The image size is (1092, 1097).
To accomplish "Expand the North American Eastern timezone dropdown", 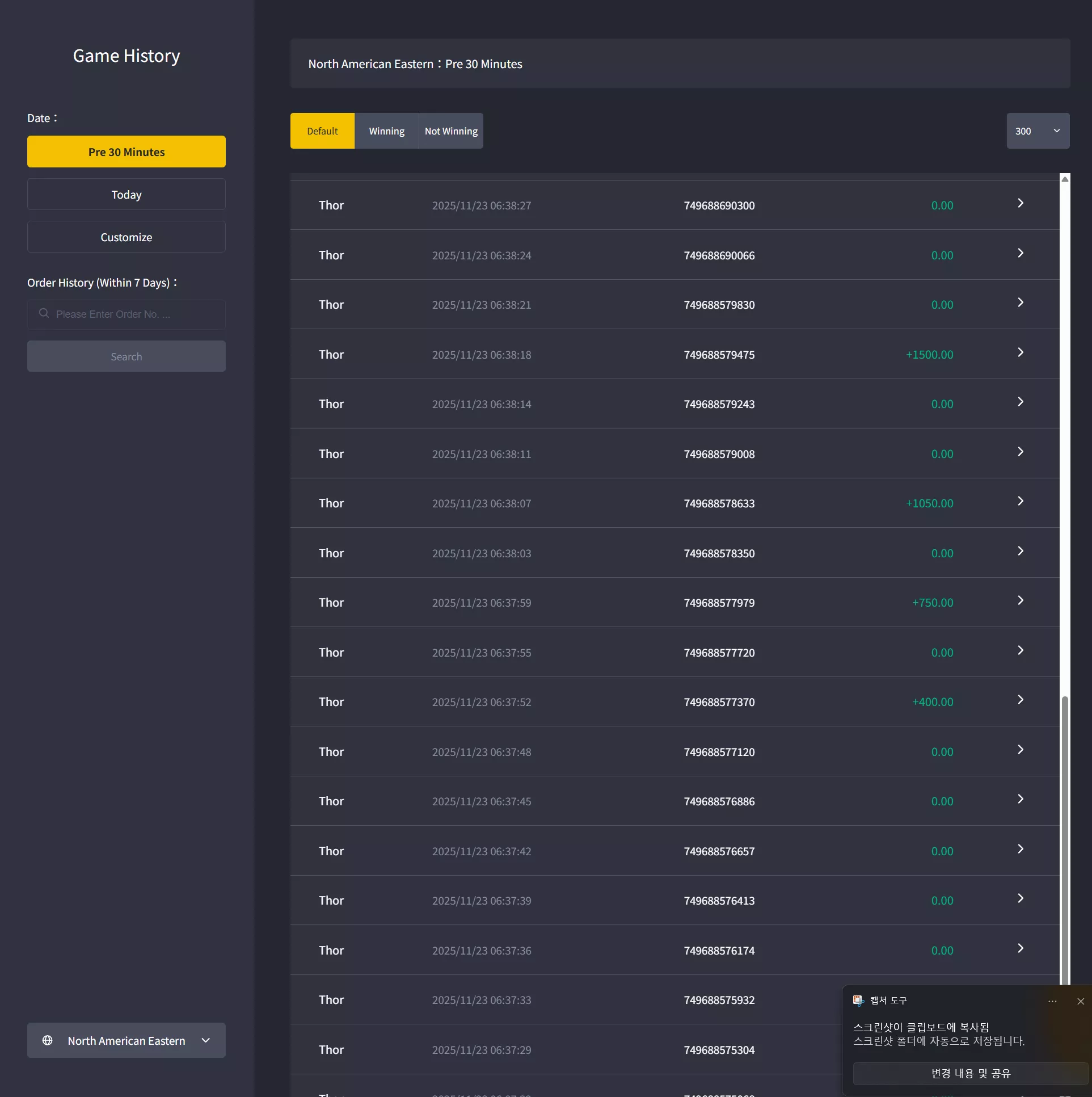I will (x=127, y=1041).
